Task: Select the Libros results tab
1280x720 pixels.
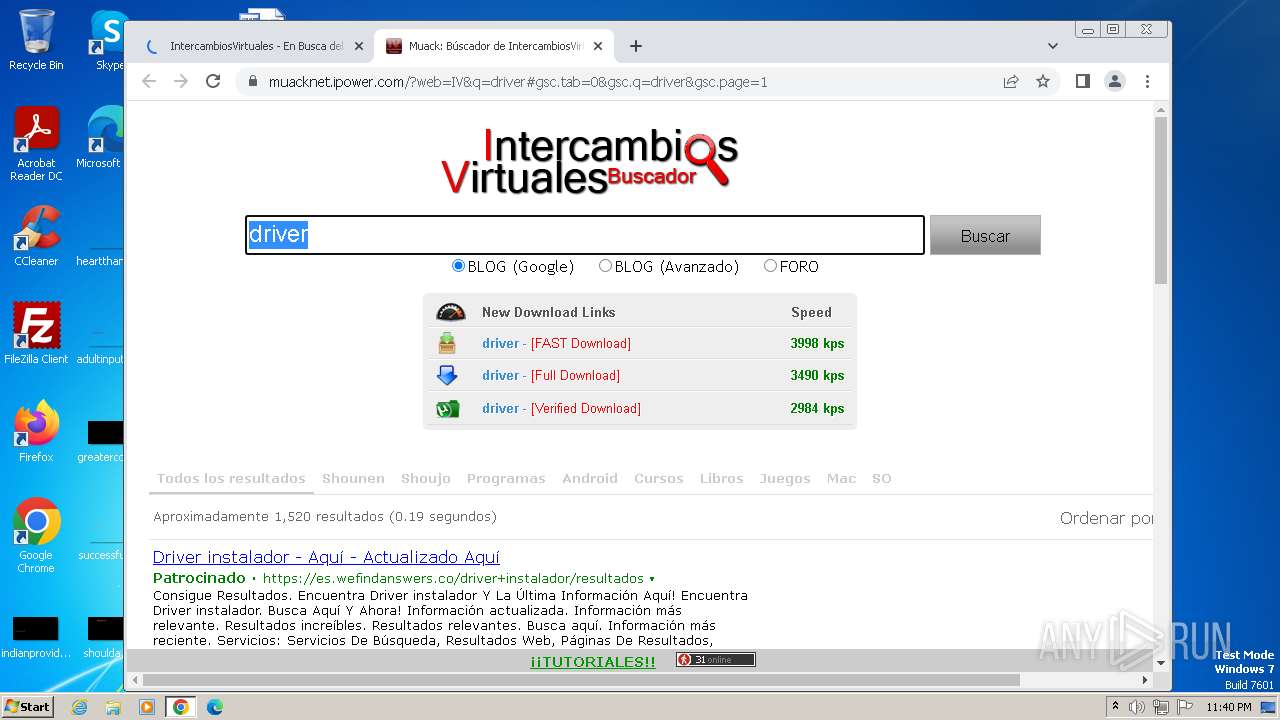Action: click(722, 478)
